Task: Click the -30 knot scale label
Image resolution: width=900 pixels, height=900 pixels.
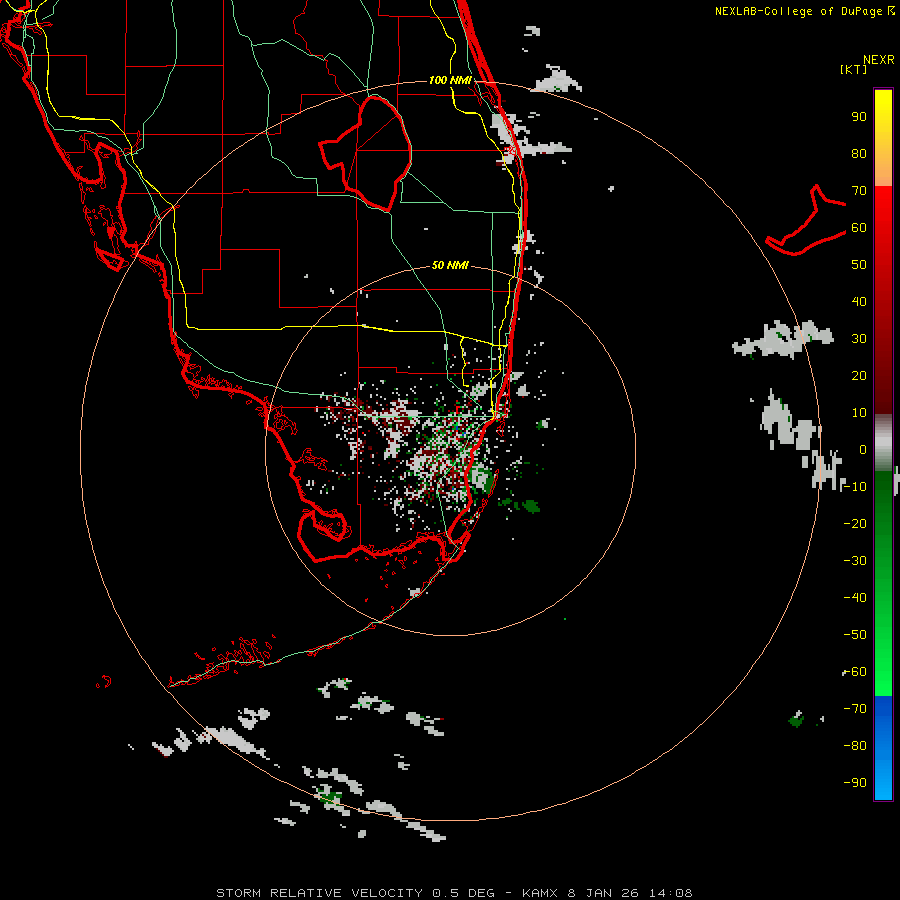Action: pyautogui.click(x=855, y=561)
